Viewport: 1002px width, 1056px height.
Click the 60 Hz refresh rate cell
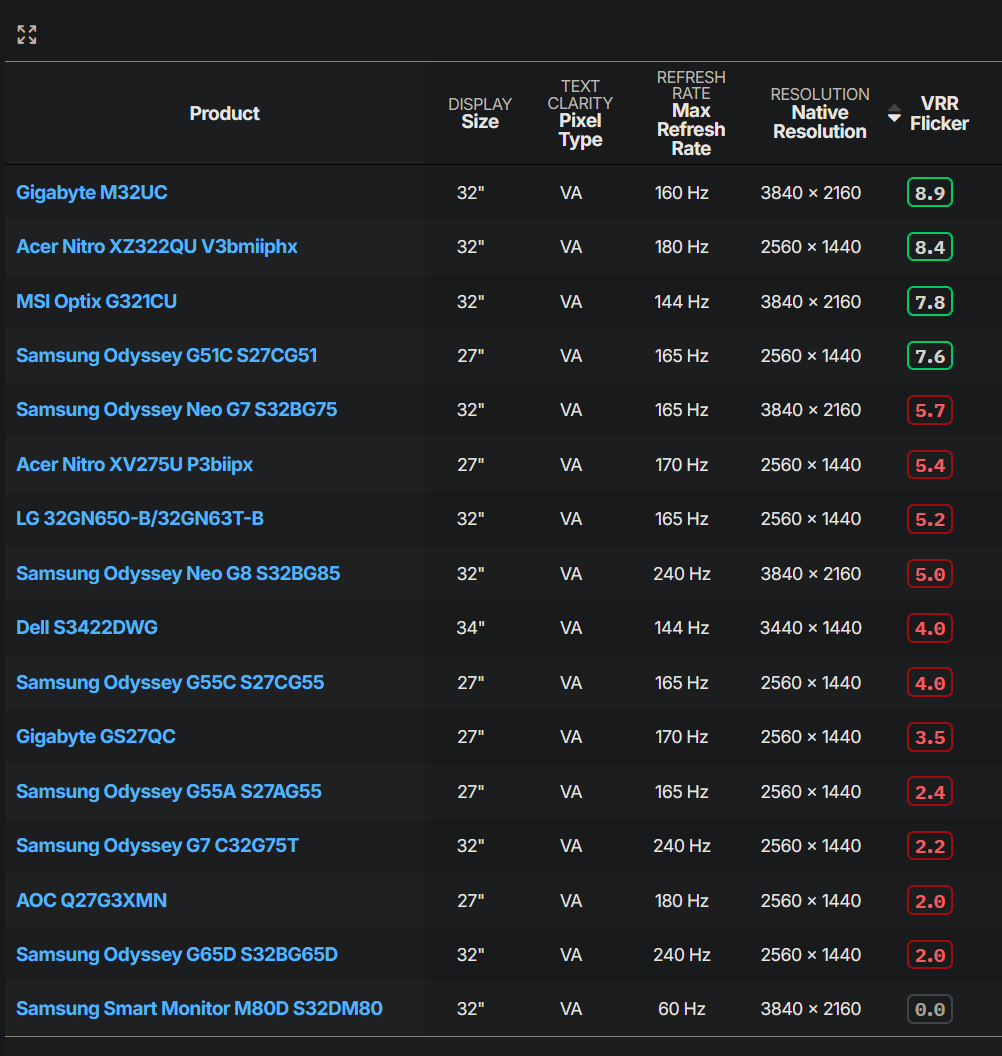pos(681,1009)
